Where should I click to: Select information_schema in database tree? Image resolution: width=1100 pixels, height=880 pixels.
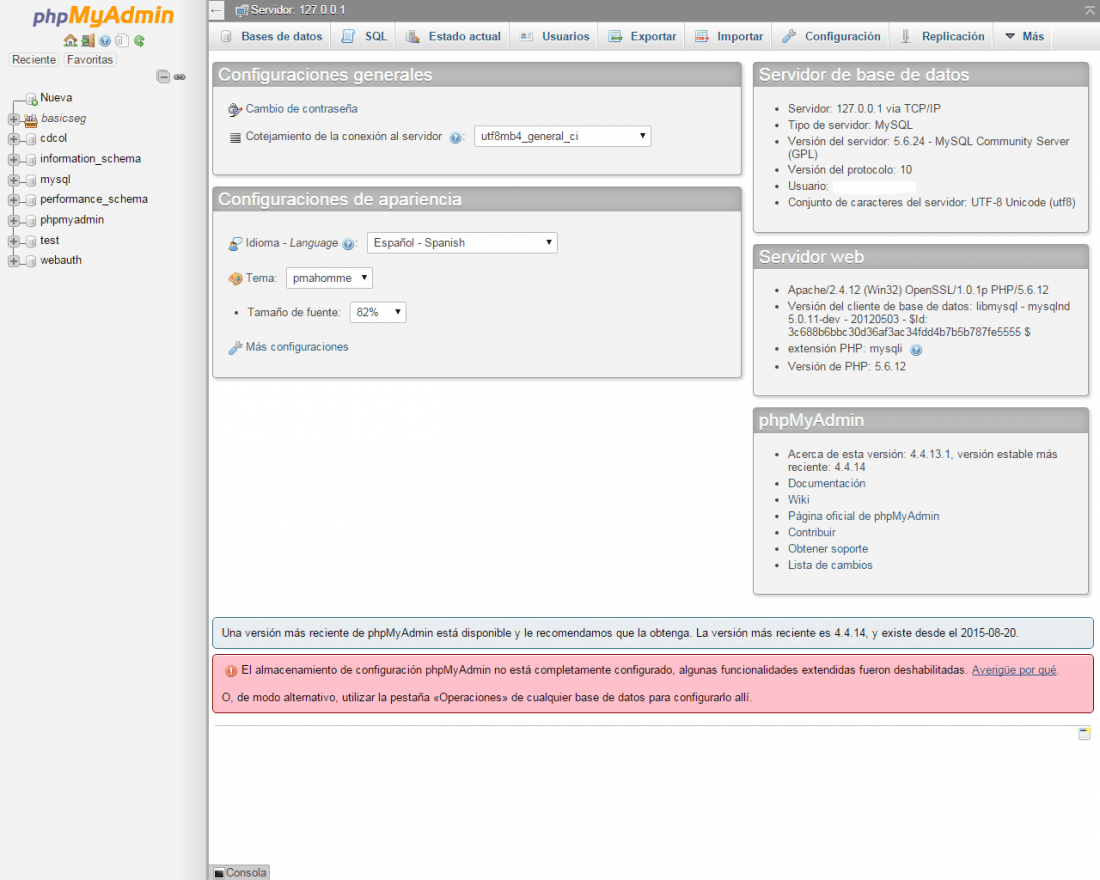90,159
